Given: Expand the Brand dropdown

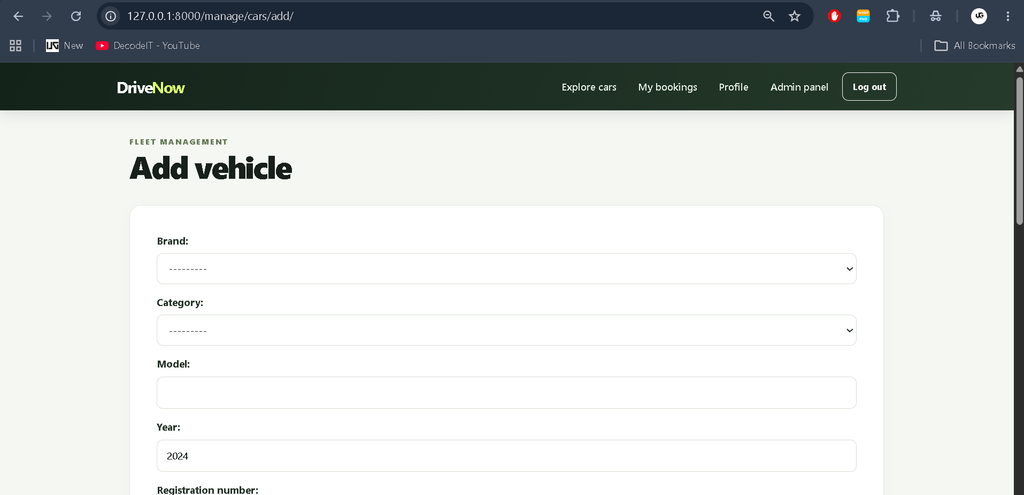Looking at the screenshot, I should [506, 268].
